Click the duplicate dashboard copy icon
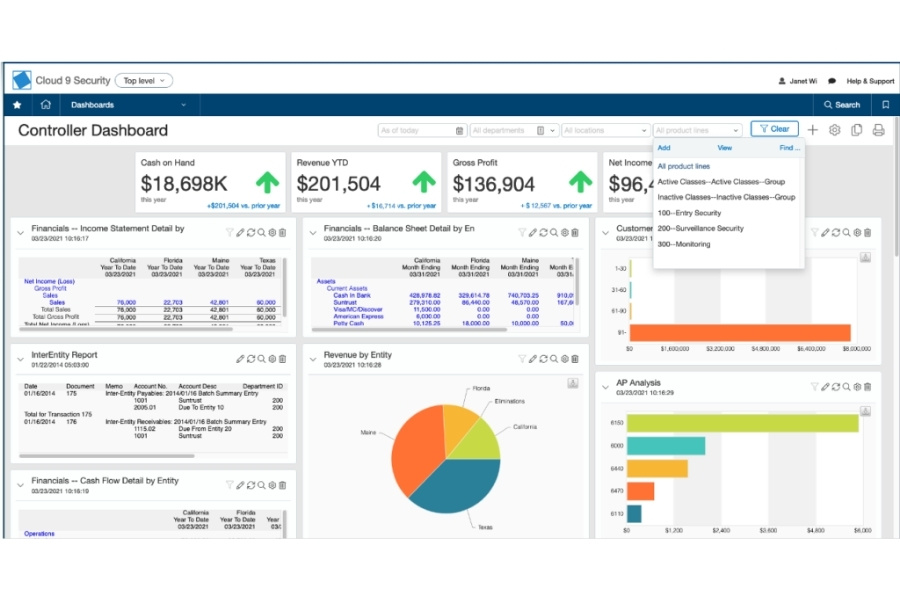900x600 pixels. pyautogui.click(x=856, y=130)
